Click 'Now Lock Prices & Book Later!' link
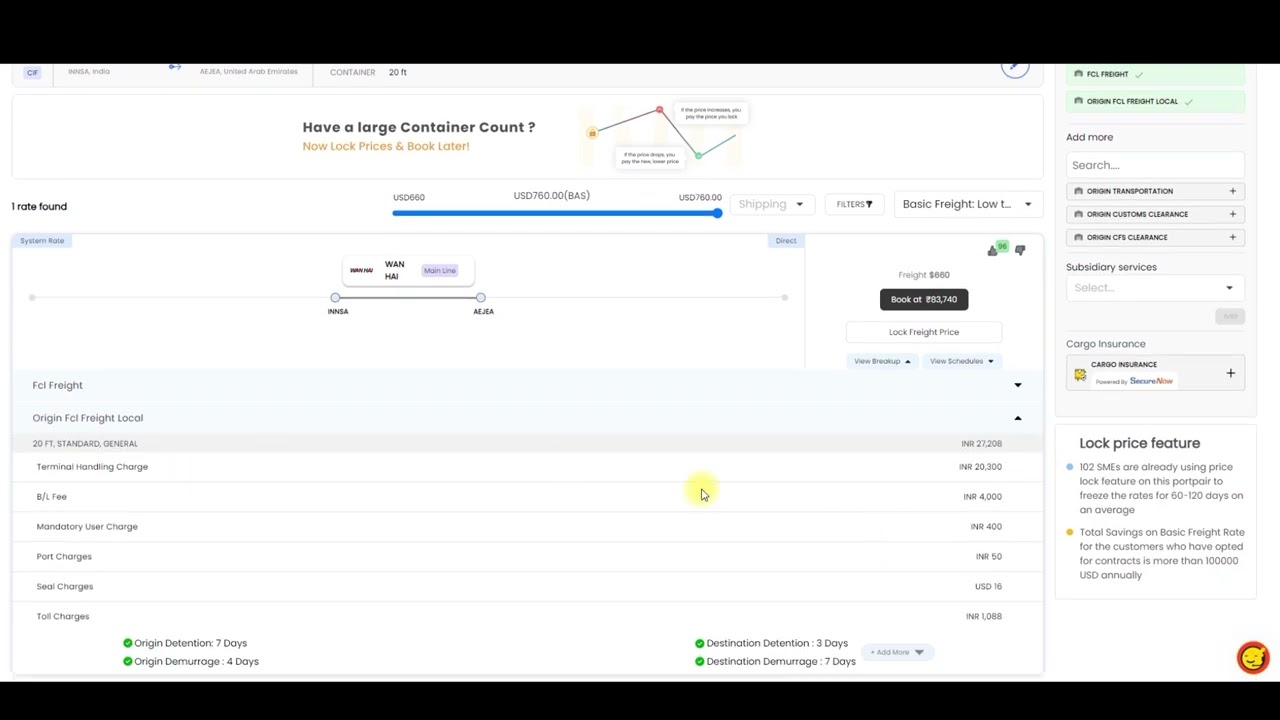The height and width of the screenshot is (720, 1280). [x=386, y=146]
